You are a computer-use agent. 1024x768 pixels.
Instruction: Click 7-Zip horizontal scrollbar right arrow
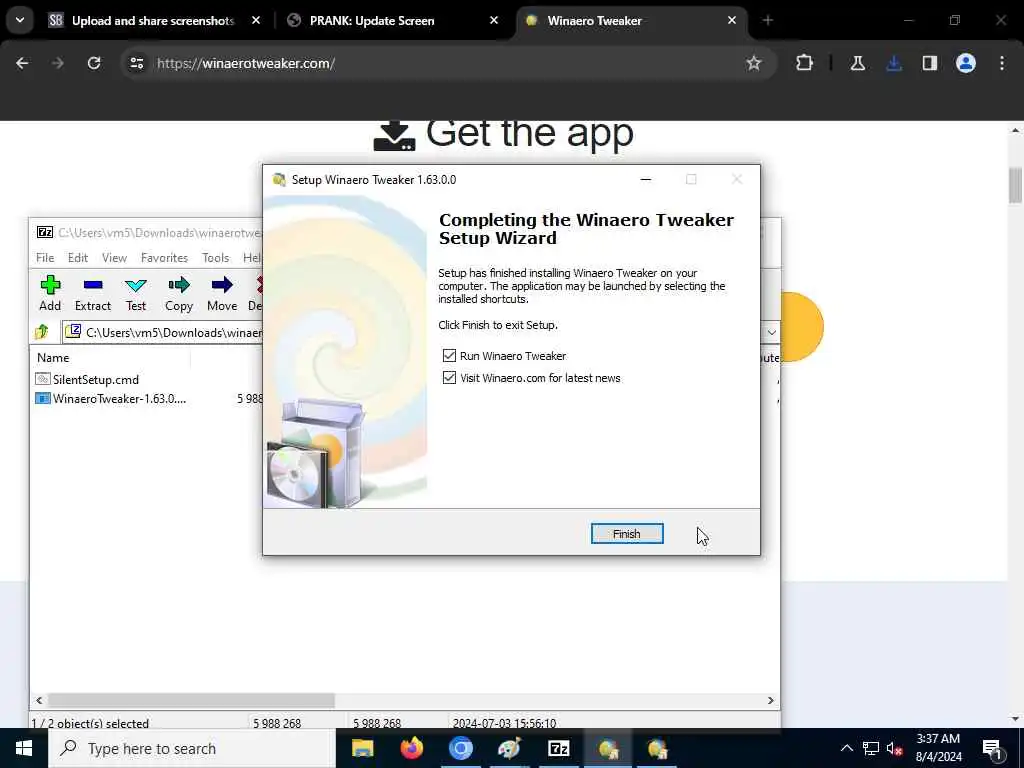tap(771, 700)
